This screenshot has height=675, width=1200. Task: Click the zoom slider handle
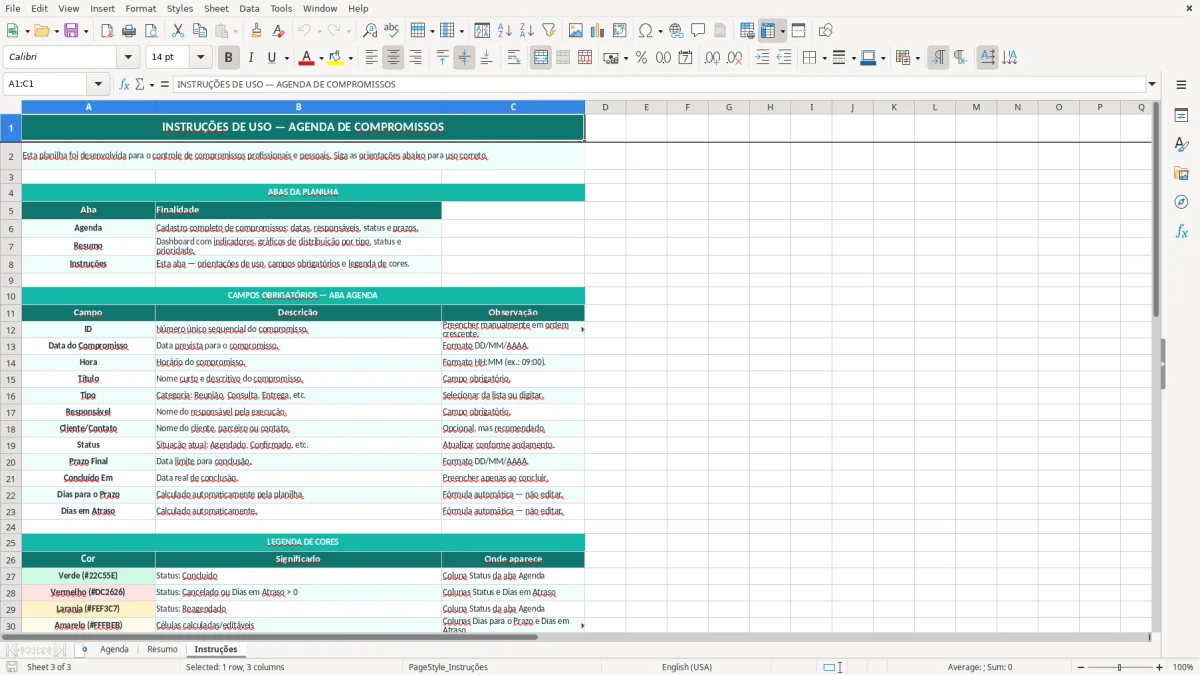click(1119, 667)
